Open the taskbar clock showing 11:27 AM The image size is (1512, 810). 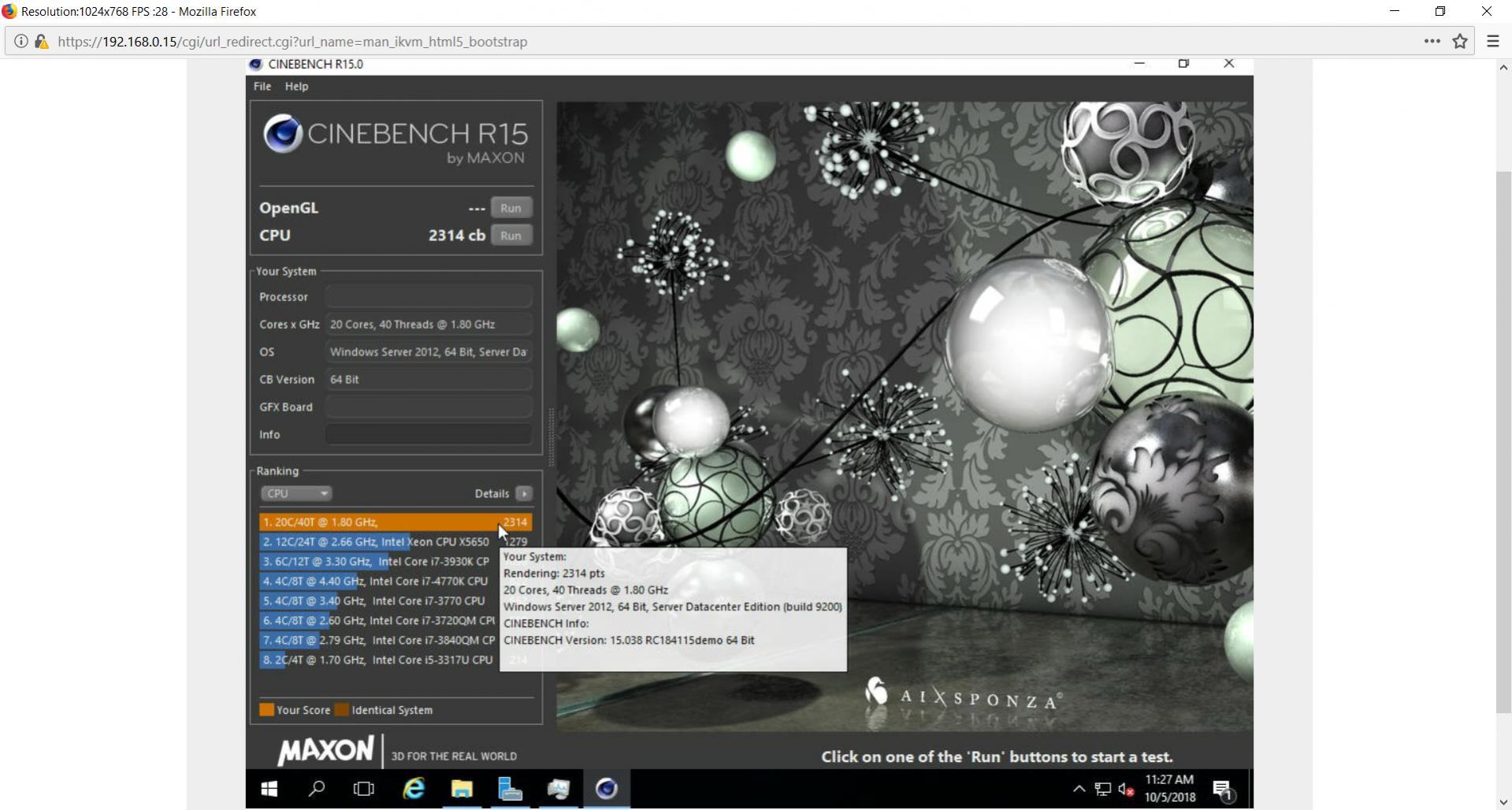click(x=1170, y=789)
